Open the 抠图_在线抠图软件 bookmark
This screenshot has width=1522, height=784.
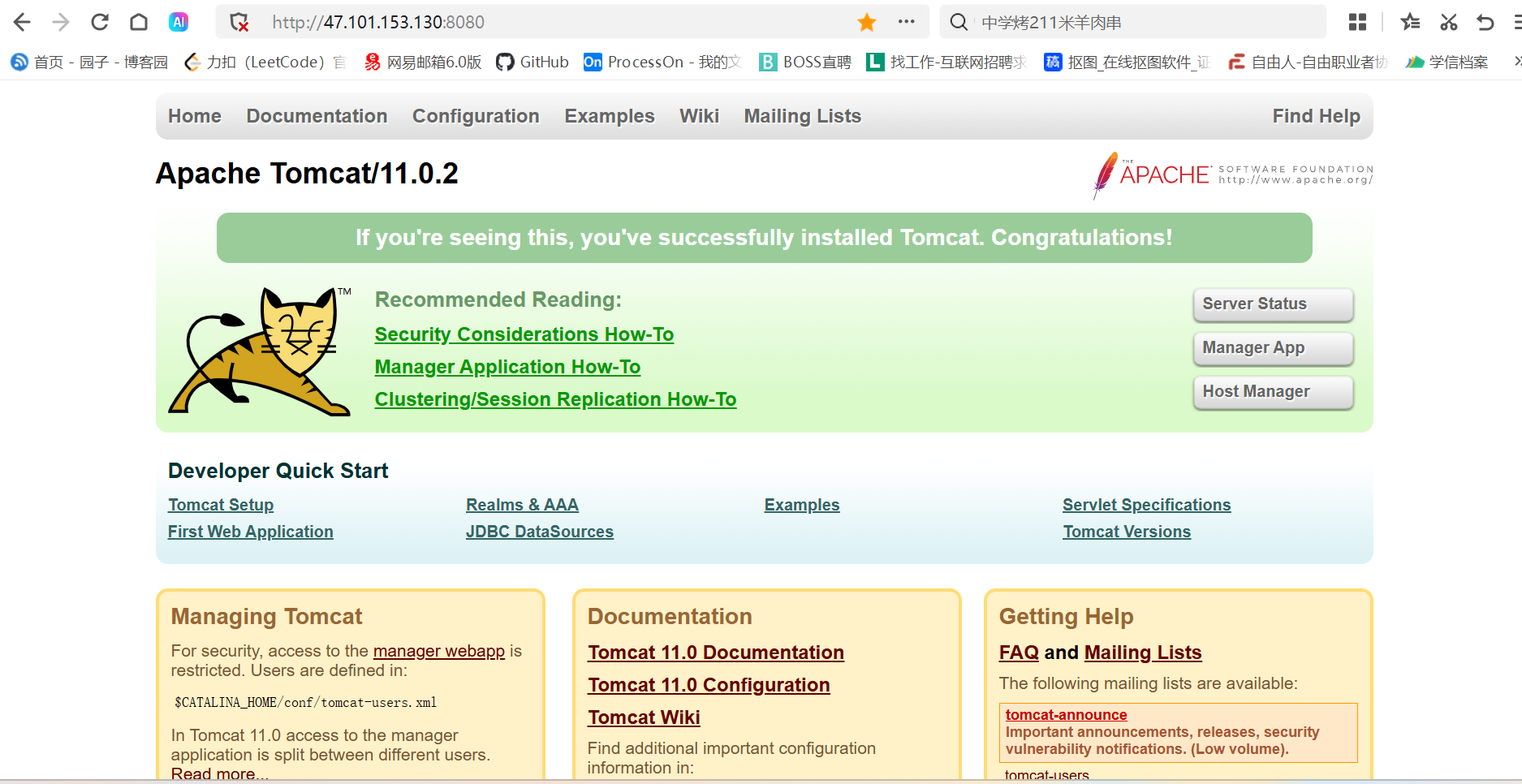[1127, 62]
